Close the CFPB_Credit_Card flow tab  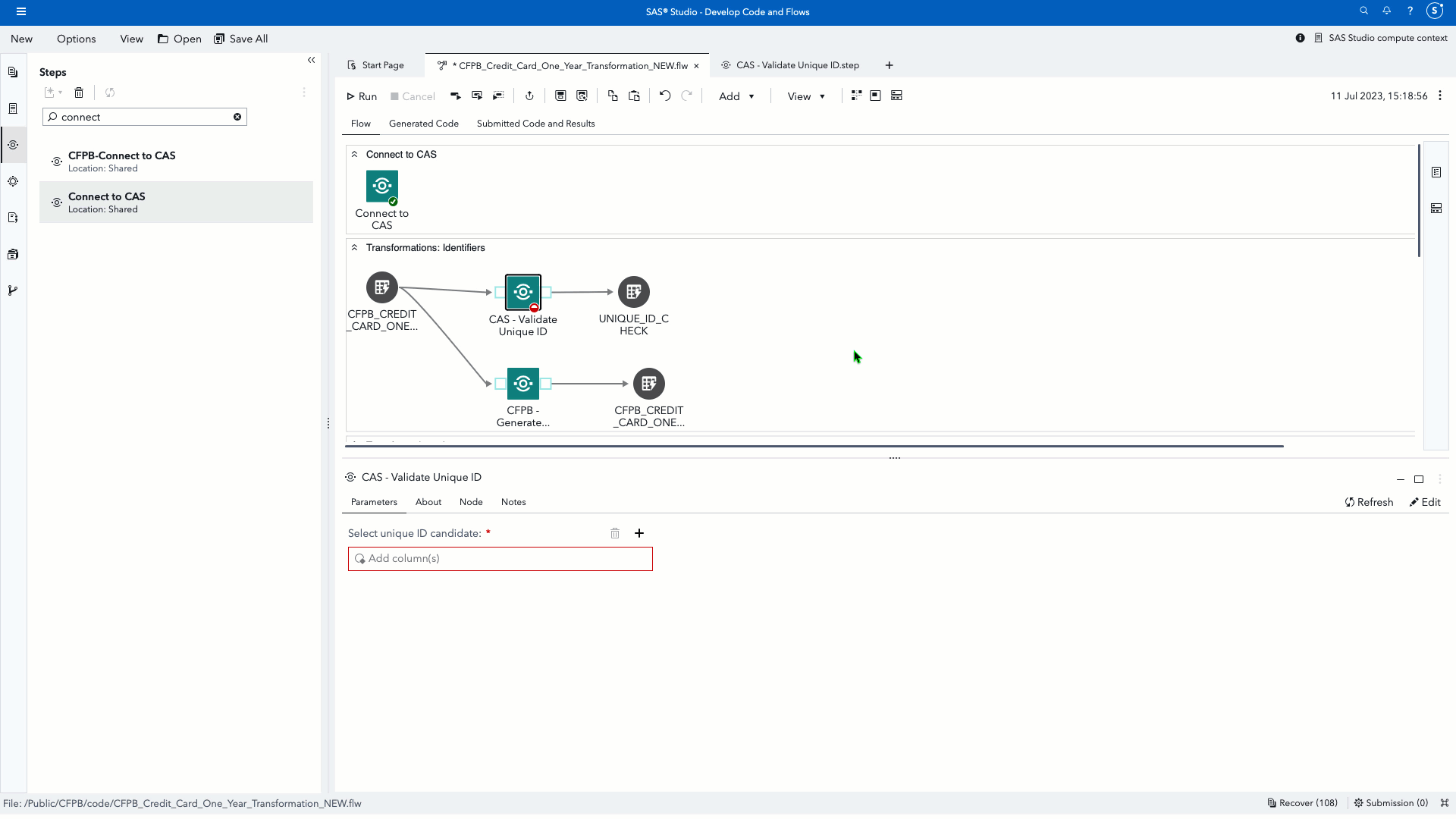pos(696,66)
